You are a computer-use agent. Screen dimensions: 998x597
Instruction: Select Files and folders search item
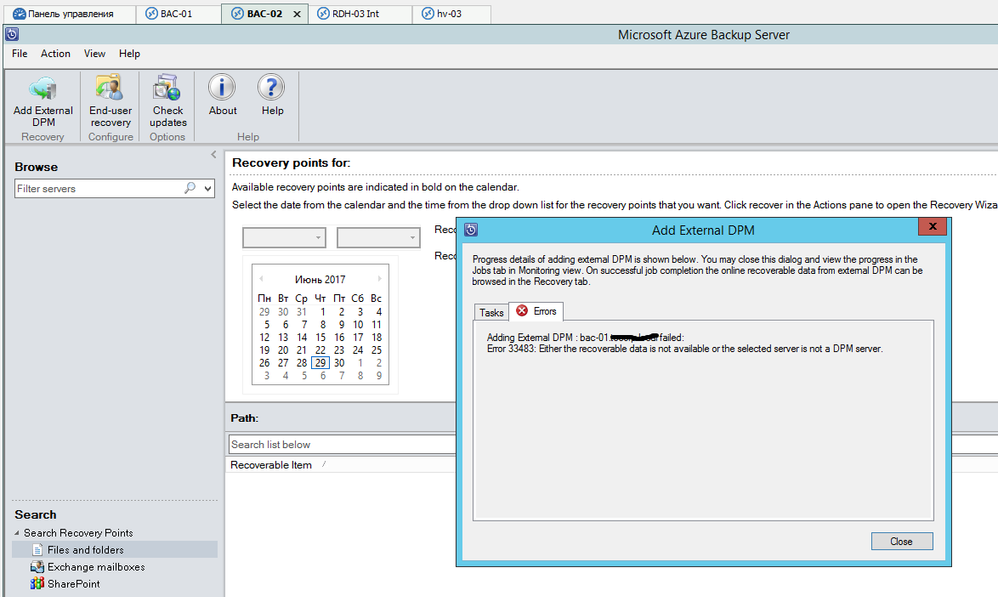115,549
